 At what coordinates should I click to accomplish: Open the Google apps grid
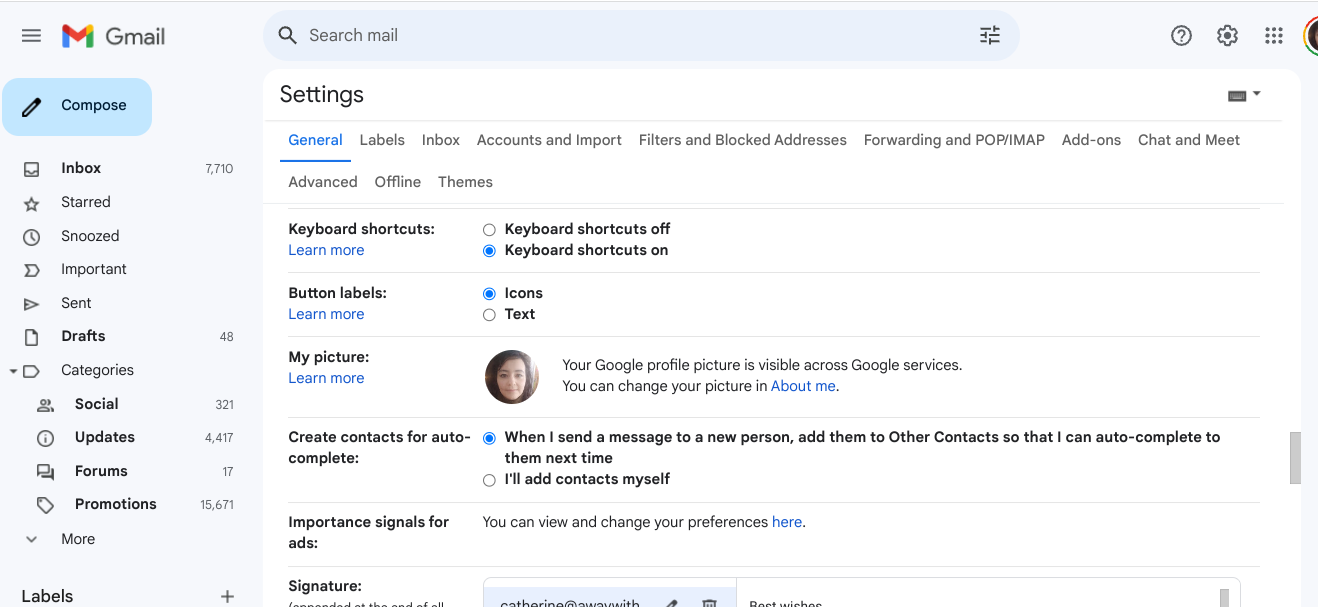(x=1273, y=35)
